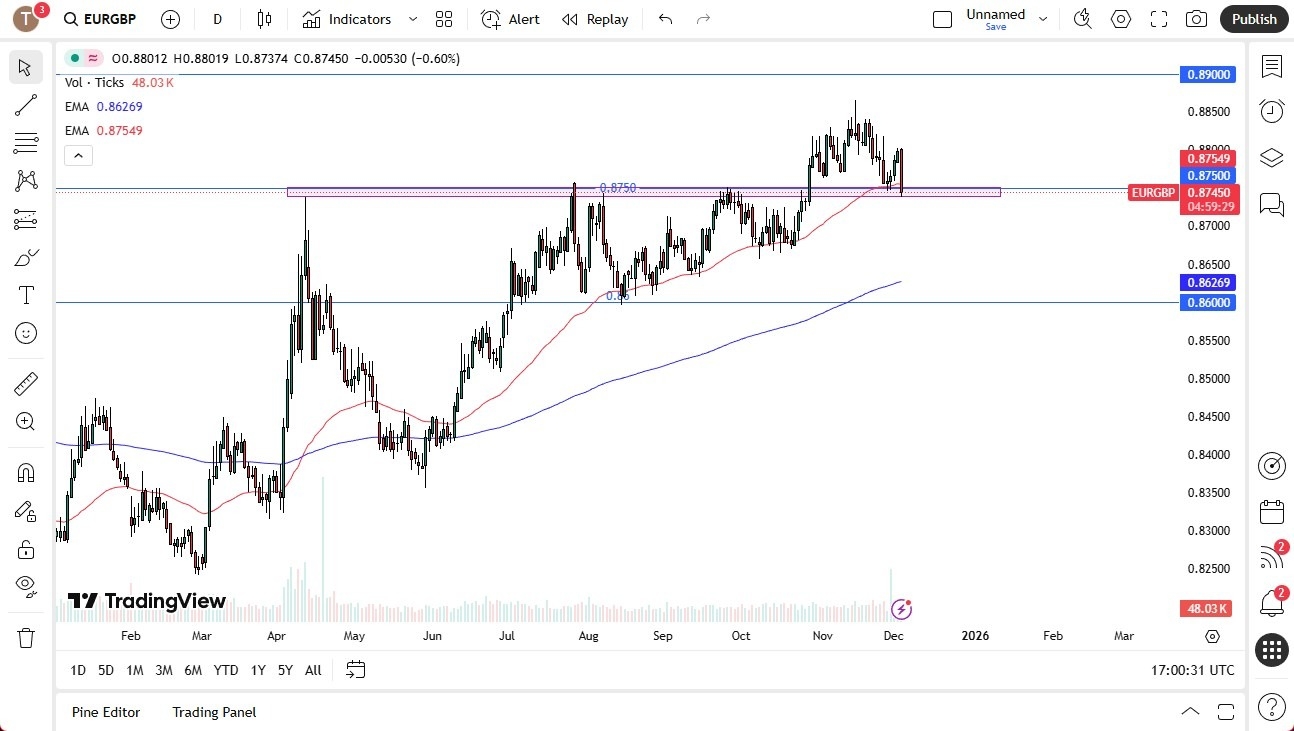Enter fullscreen mode
This screenshot has width=1294, height=731.
point(1158,18)
